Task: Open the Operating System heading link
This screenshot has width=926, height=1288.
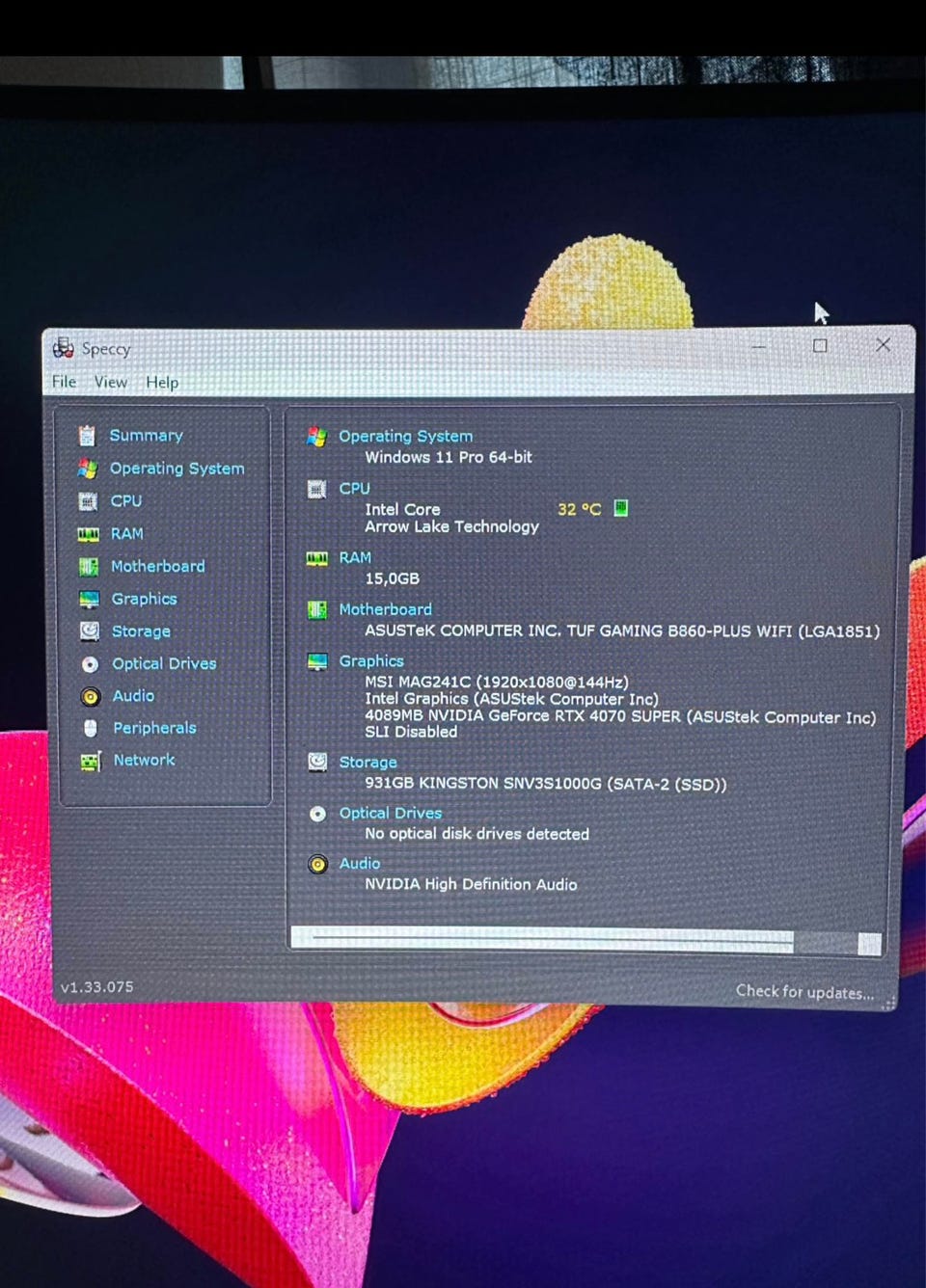Action: click(x=405, y=437)
